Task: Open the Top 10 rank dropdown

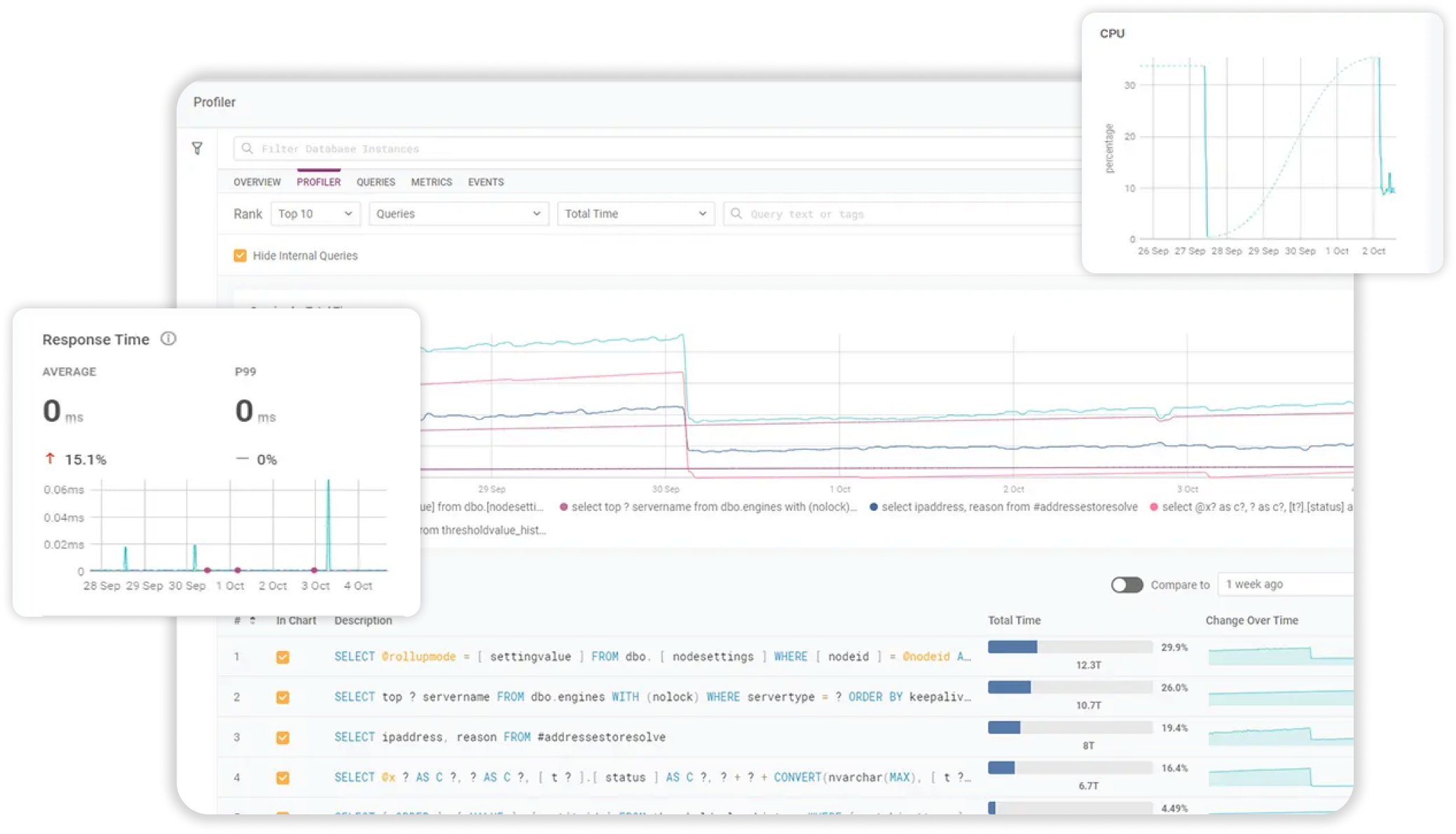Action: coord(315,214)
